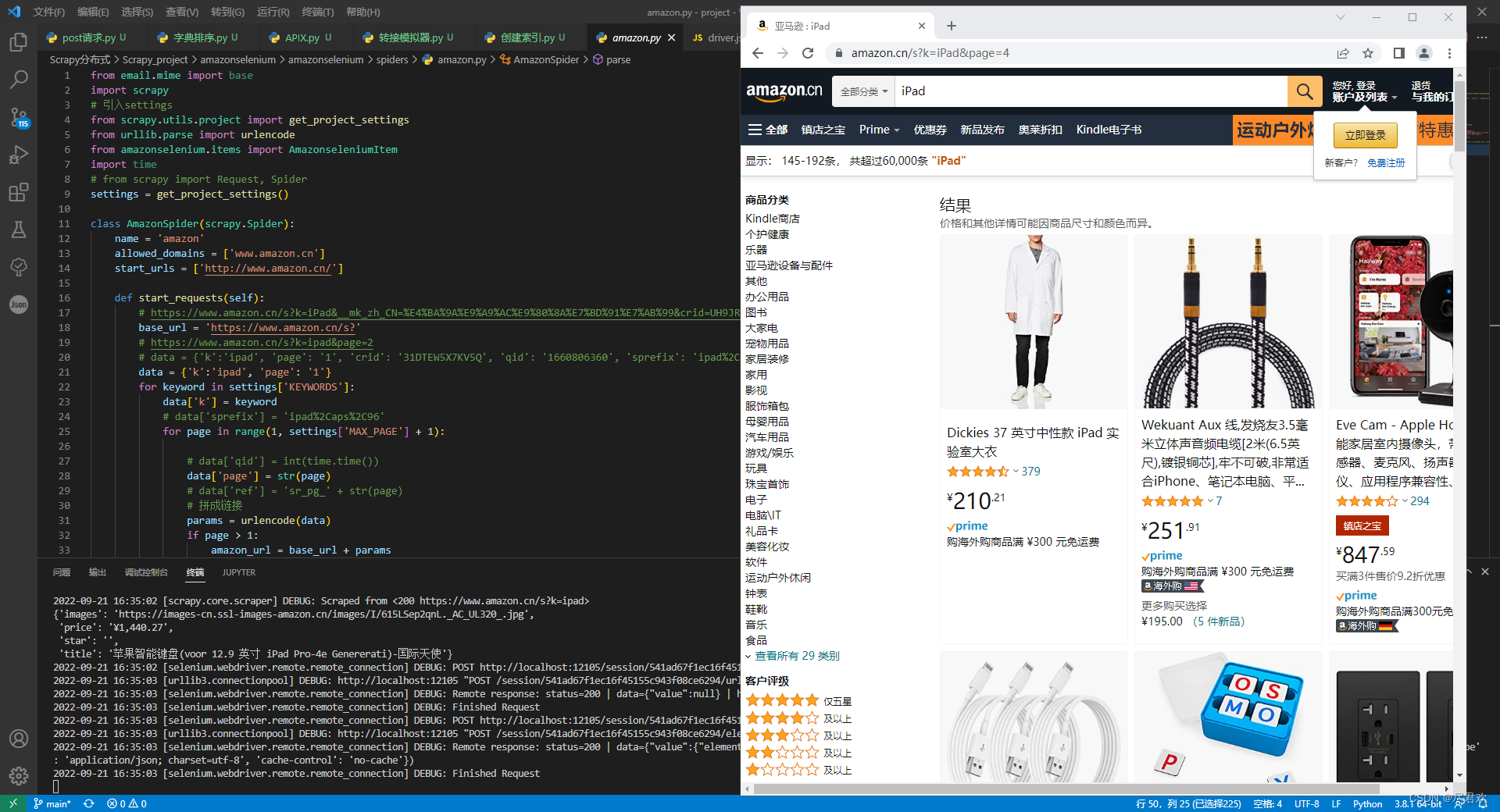Viewport: 1500px width, 812px height.
Task: Open Source Control view with 115 badge
Action: coord(19,117)
